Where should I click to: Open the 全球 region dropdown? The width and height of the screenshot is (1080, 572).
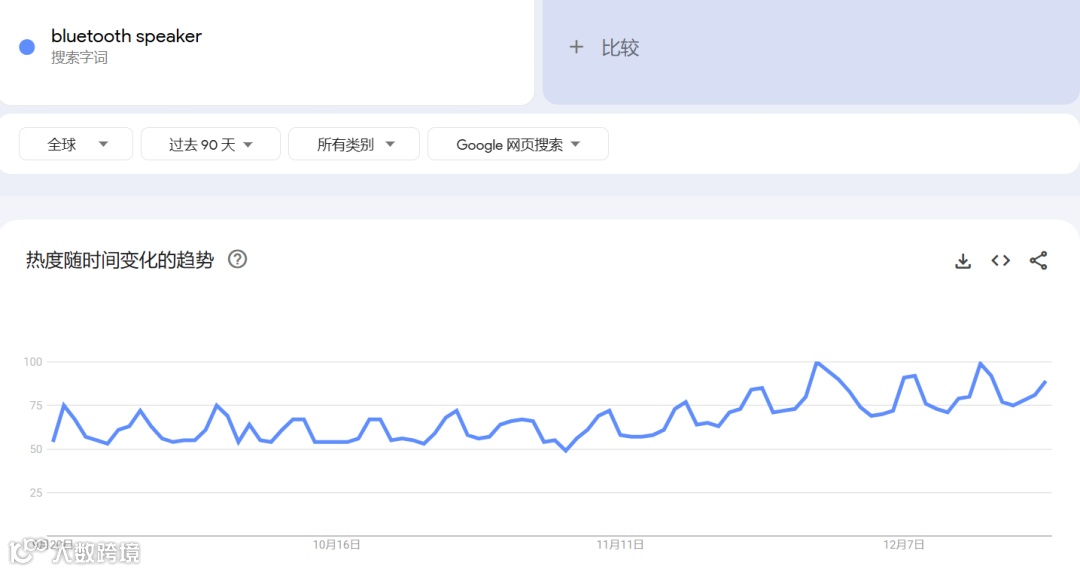click(x=76, y=144)
